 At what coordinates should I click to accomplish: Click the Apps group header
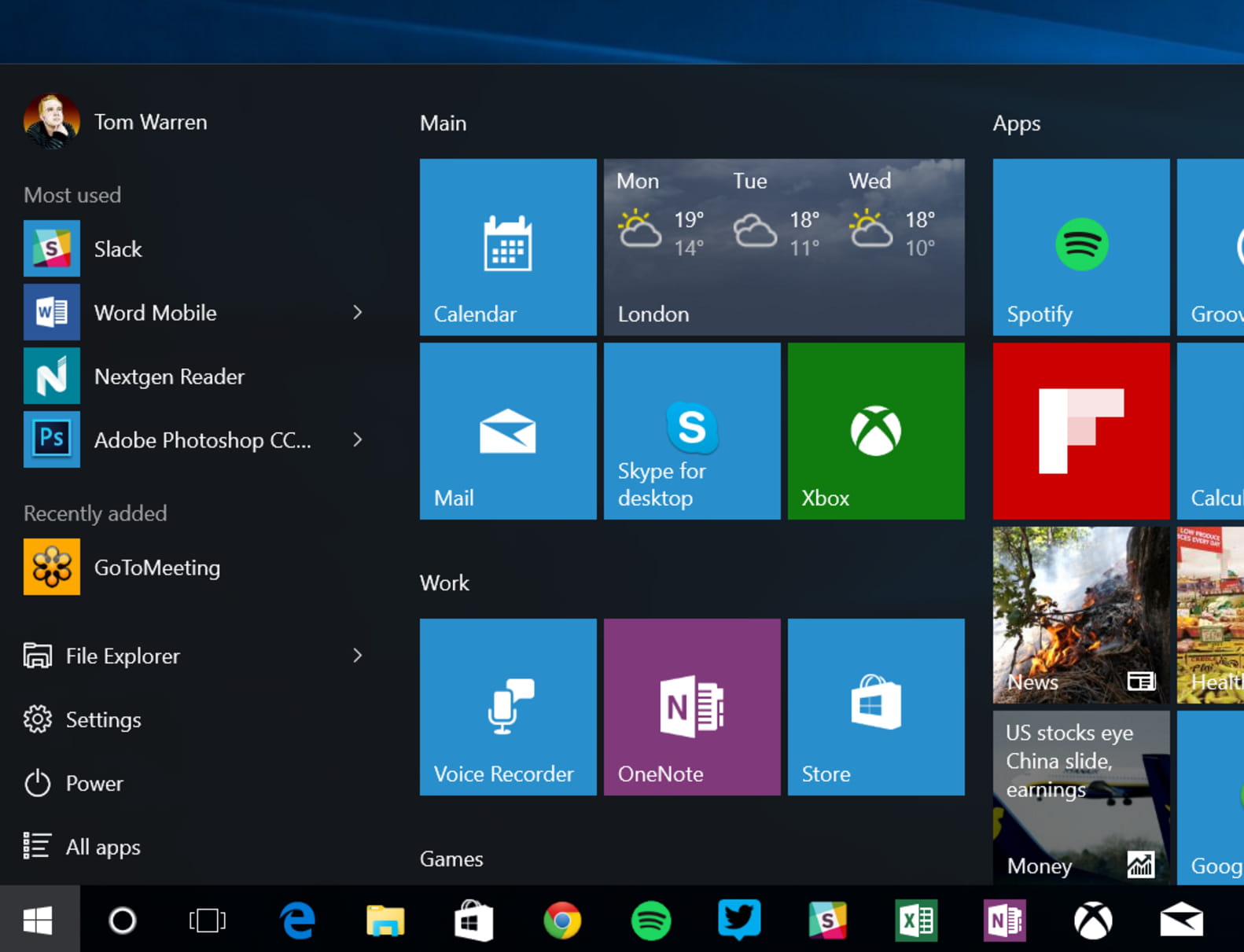1017,123
